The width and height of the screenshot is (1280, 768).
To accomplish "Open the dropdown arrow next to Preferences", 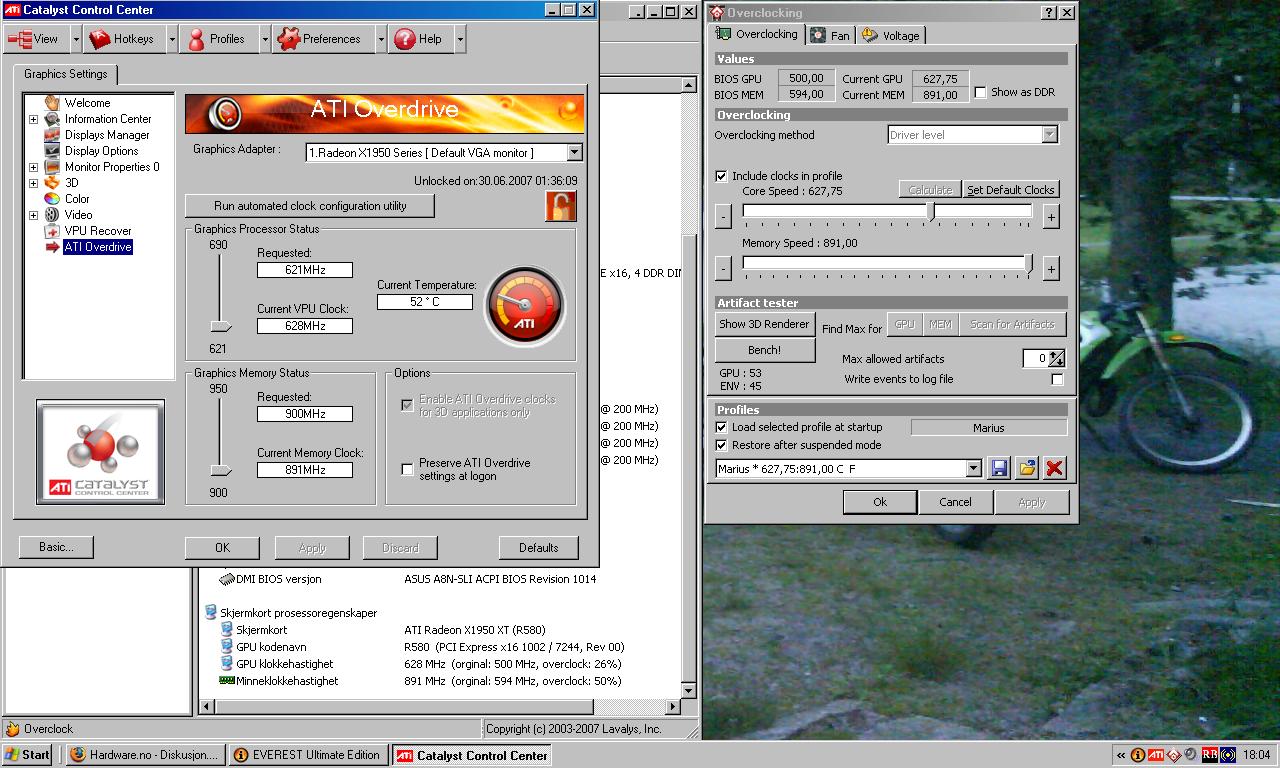I will click(x=381, y=39).
